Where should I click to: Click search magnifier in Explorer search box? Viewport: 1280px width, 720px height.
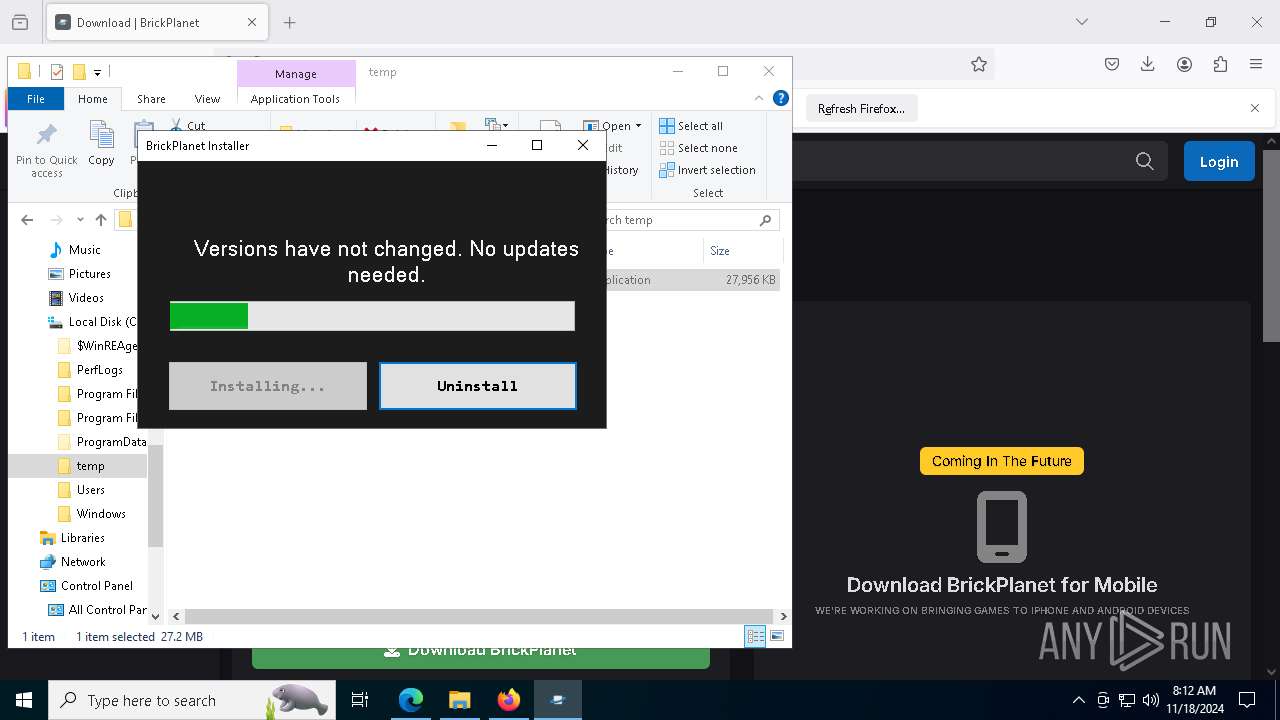766,220
